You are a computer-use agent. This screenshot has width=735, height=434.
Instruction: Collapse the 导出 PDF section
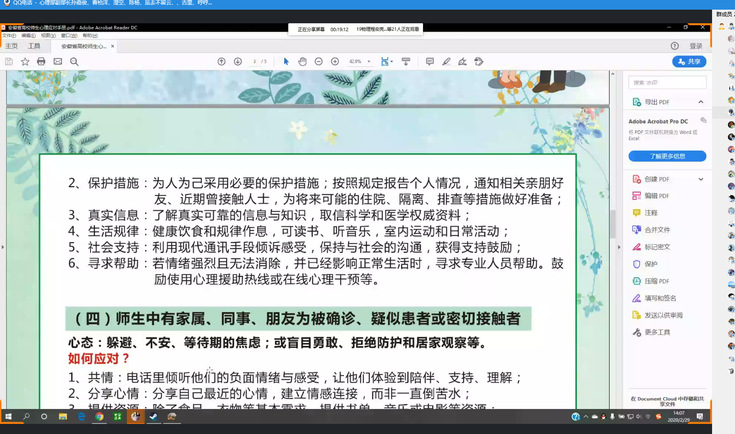[x=701, y=102]
